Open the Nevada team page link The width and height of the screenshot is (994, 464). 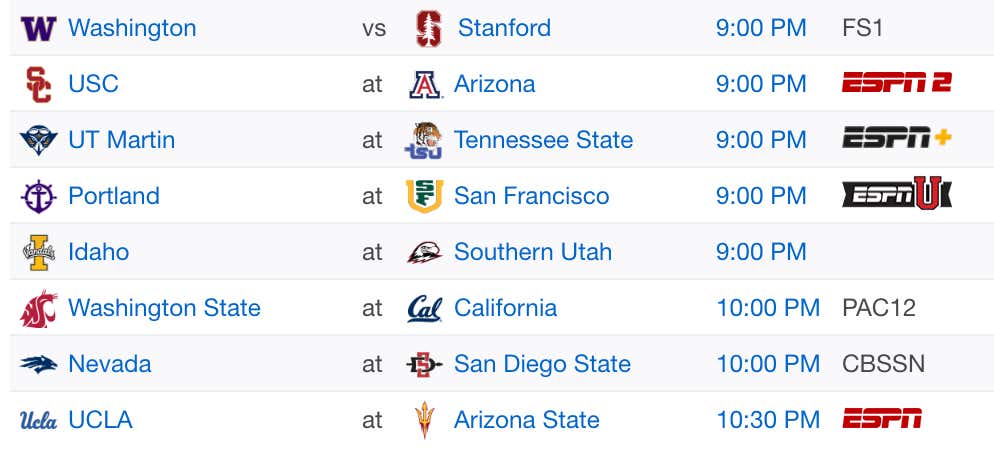[110, 364]
